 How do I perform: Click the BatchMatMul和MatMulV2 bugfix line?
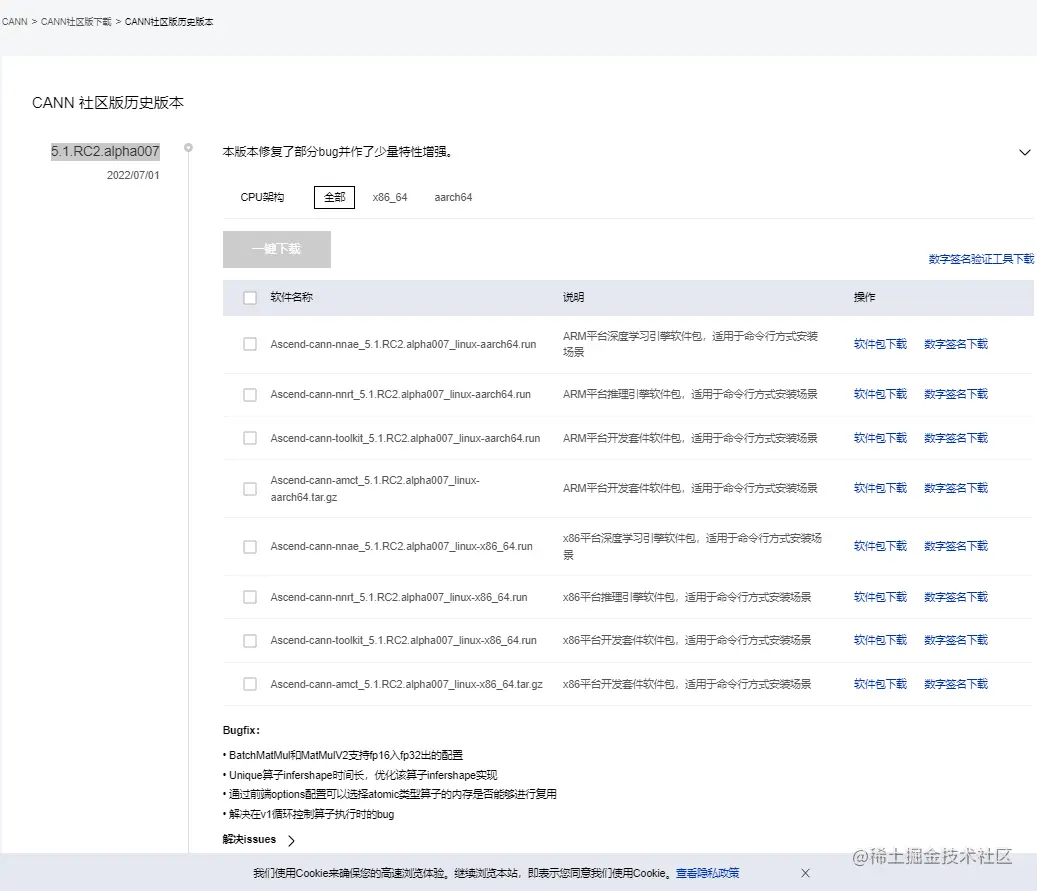343,755
